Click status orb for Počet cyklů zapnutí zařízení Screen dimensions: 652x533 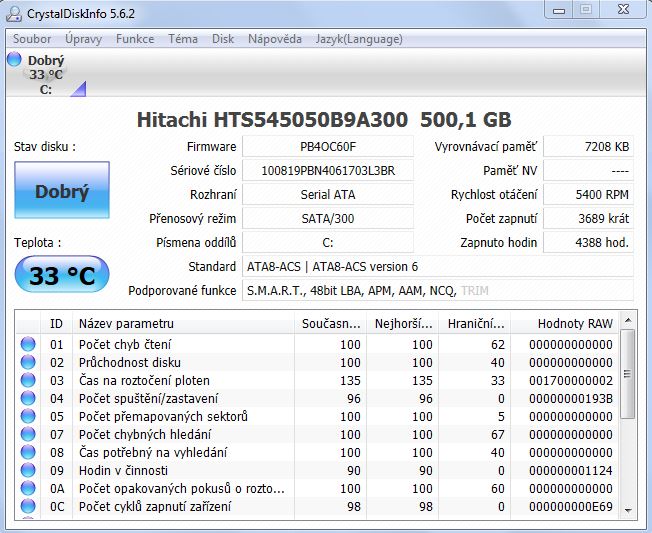[28, 506]
